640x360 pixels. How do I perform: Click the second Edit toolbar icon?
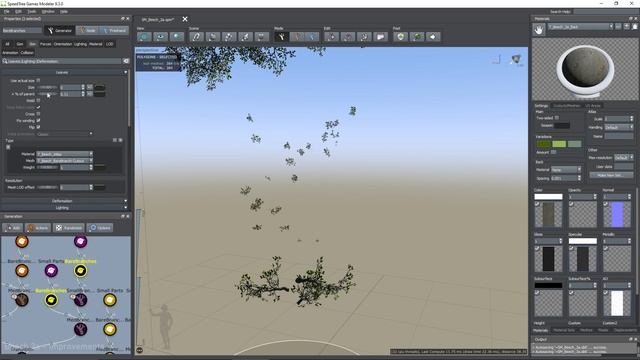(348, 37)
